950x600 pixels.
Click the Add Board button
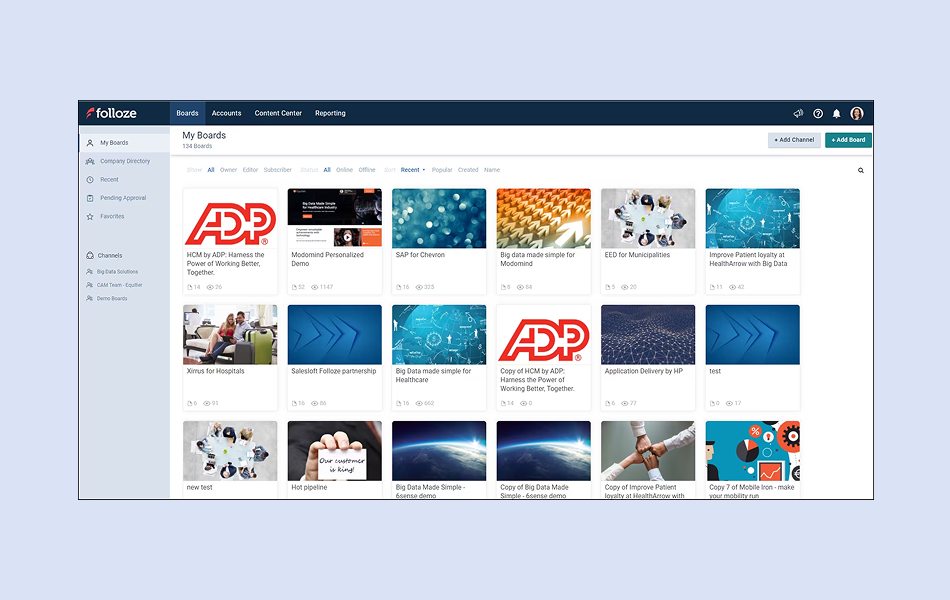point(848,140)
